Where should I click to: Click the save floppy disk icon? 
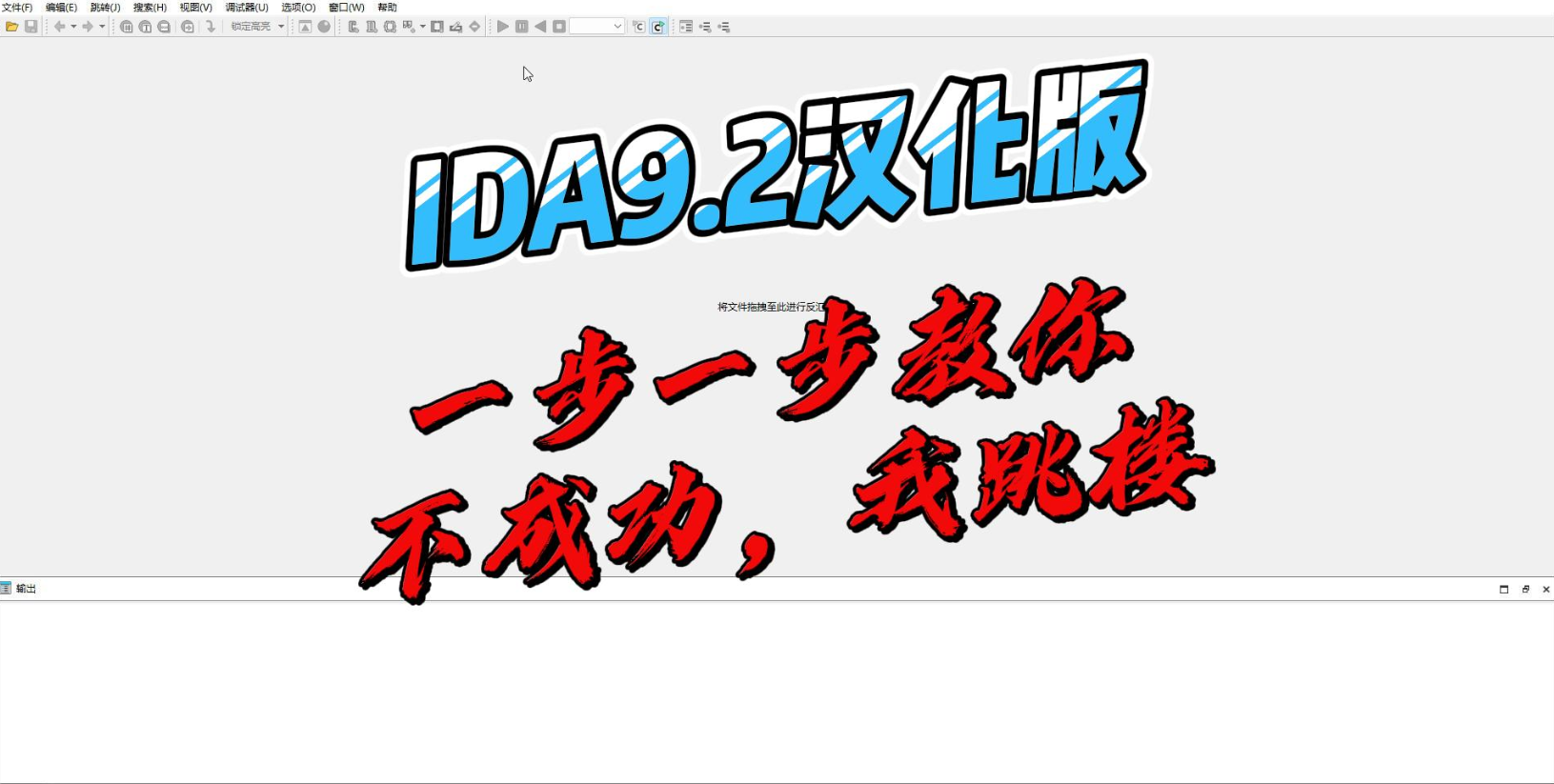[x=30, y=27]
